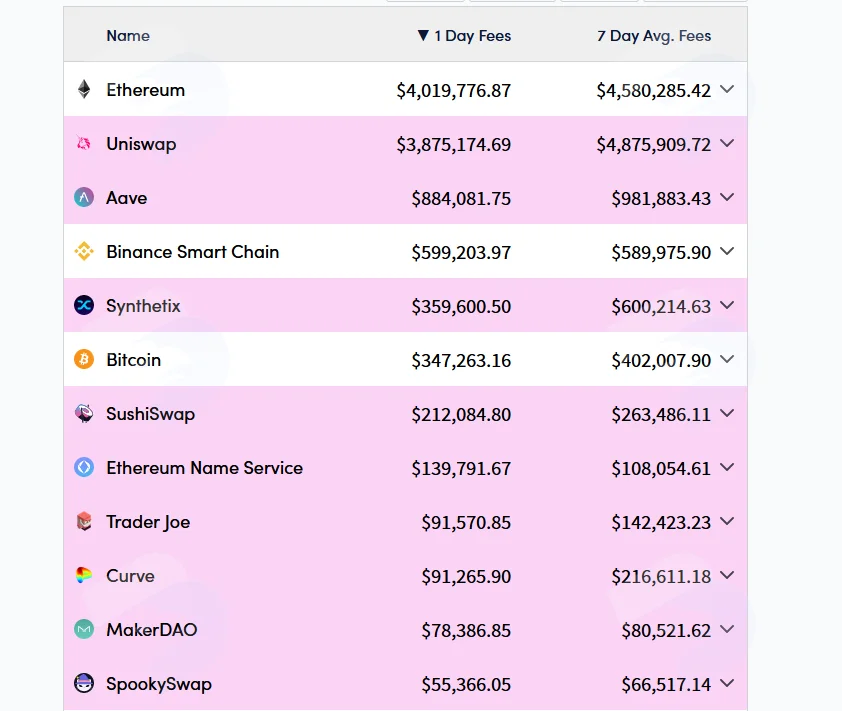Click the Trader Joe logo icon

pos(84,521)
